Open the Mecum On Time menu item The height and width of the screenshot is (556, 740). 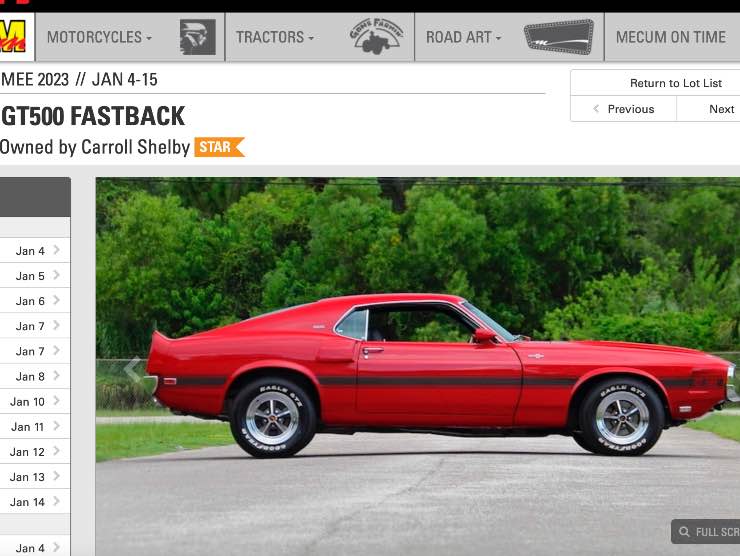[671, 37]
